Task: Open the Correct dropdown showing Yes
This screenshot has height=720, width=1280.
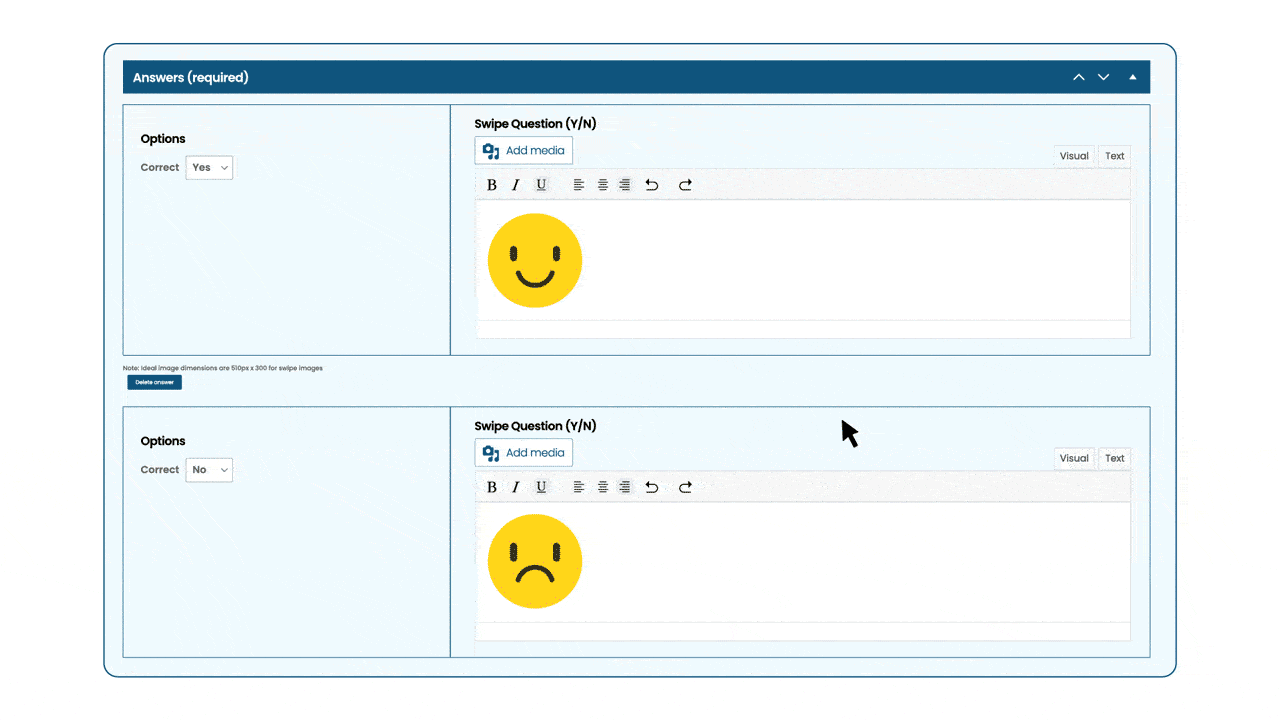Action: (209, 168)
